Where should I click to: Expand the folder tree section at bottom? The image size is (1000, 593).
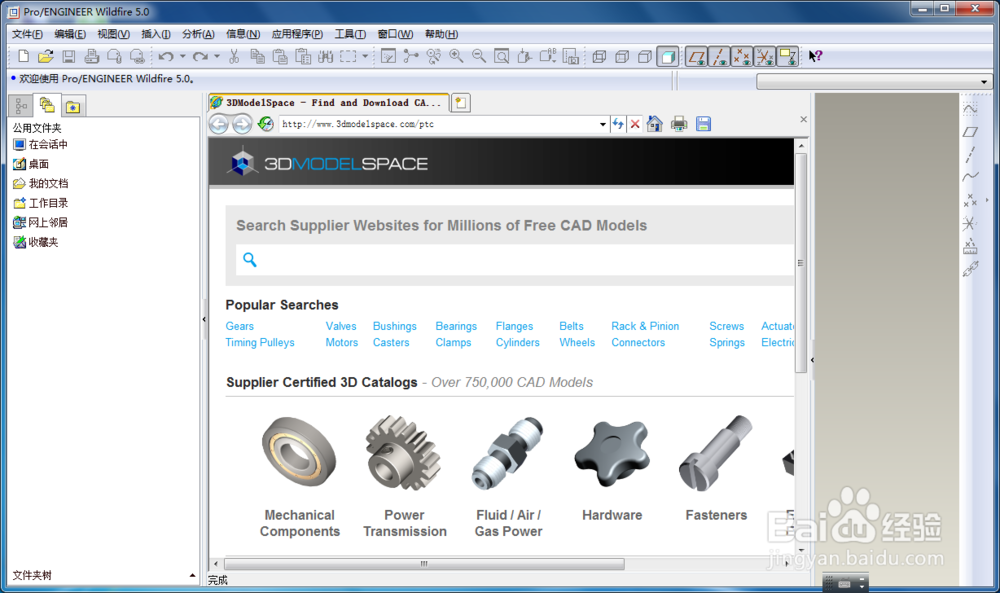[x=192, y=575]
